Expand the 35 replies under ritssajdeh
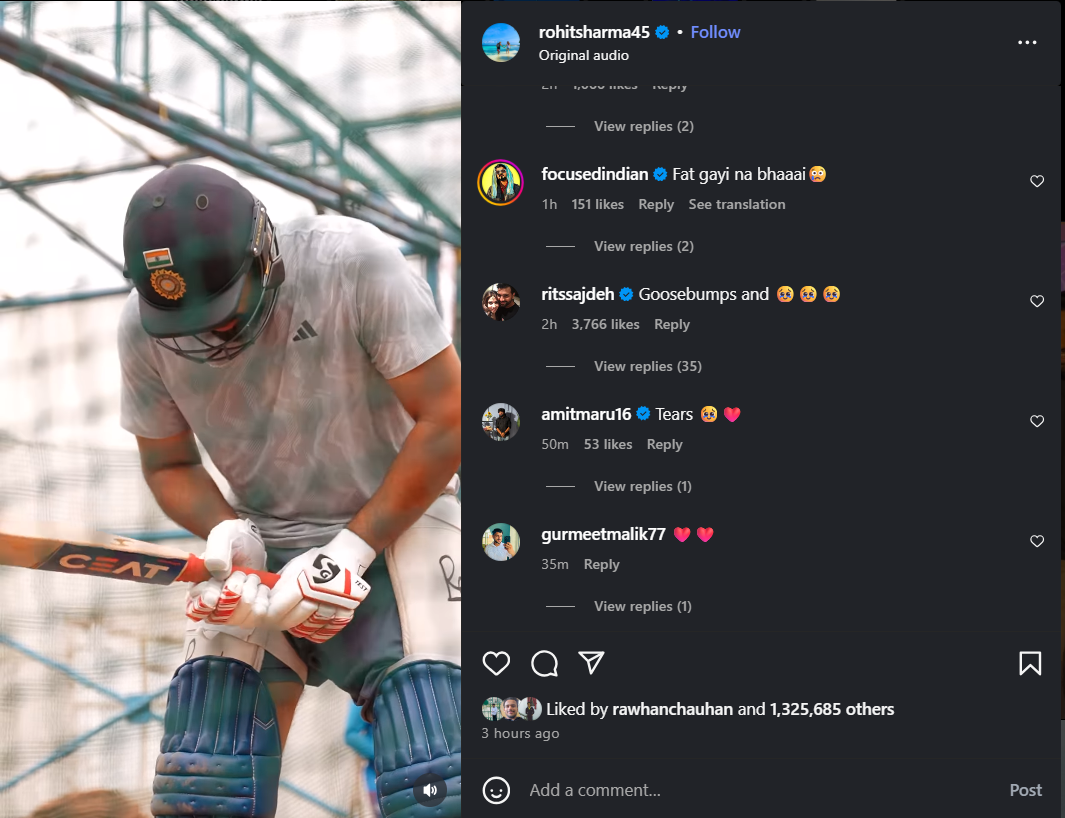1065x818 pixels. (647, 366)
